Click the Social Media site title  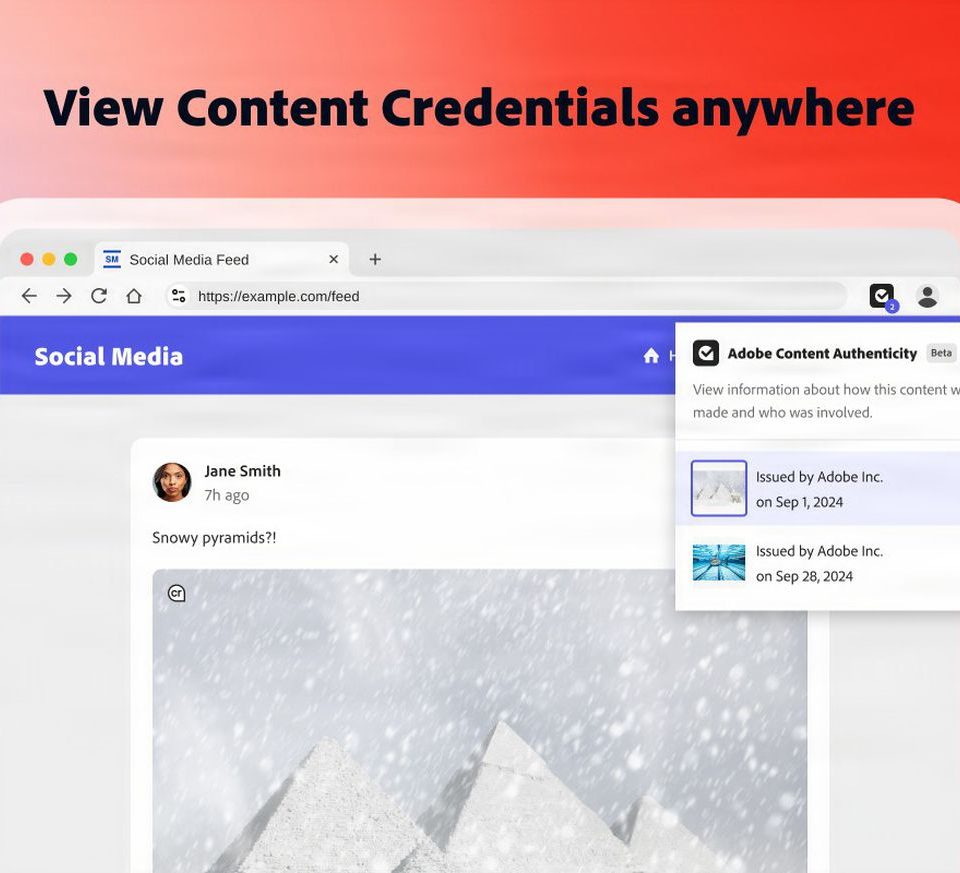coord(108,356)
